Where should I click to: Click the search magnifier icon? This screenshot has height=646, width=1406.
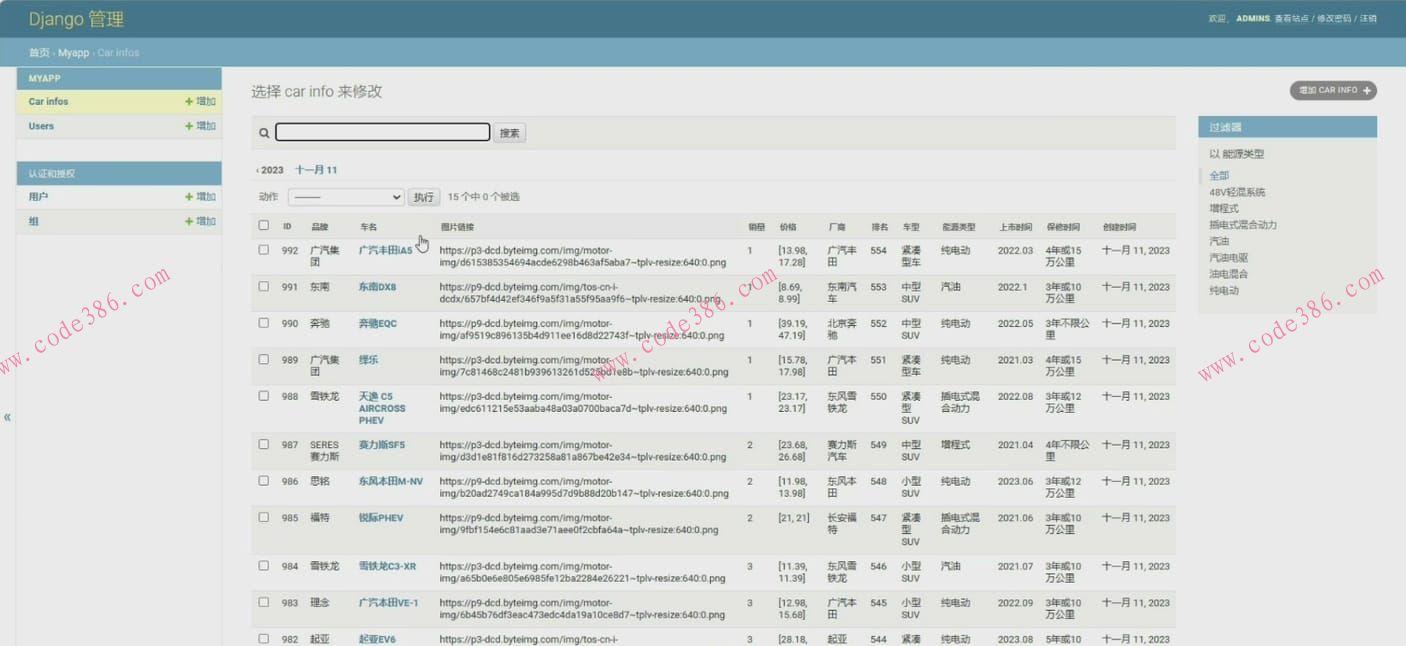[264, 133]
